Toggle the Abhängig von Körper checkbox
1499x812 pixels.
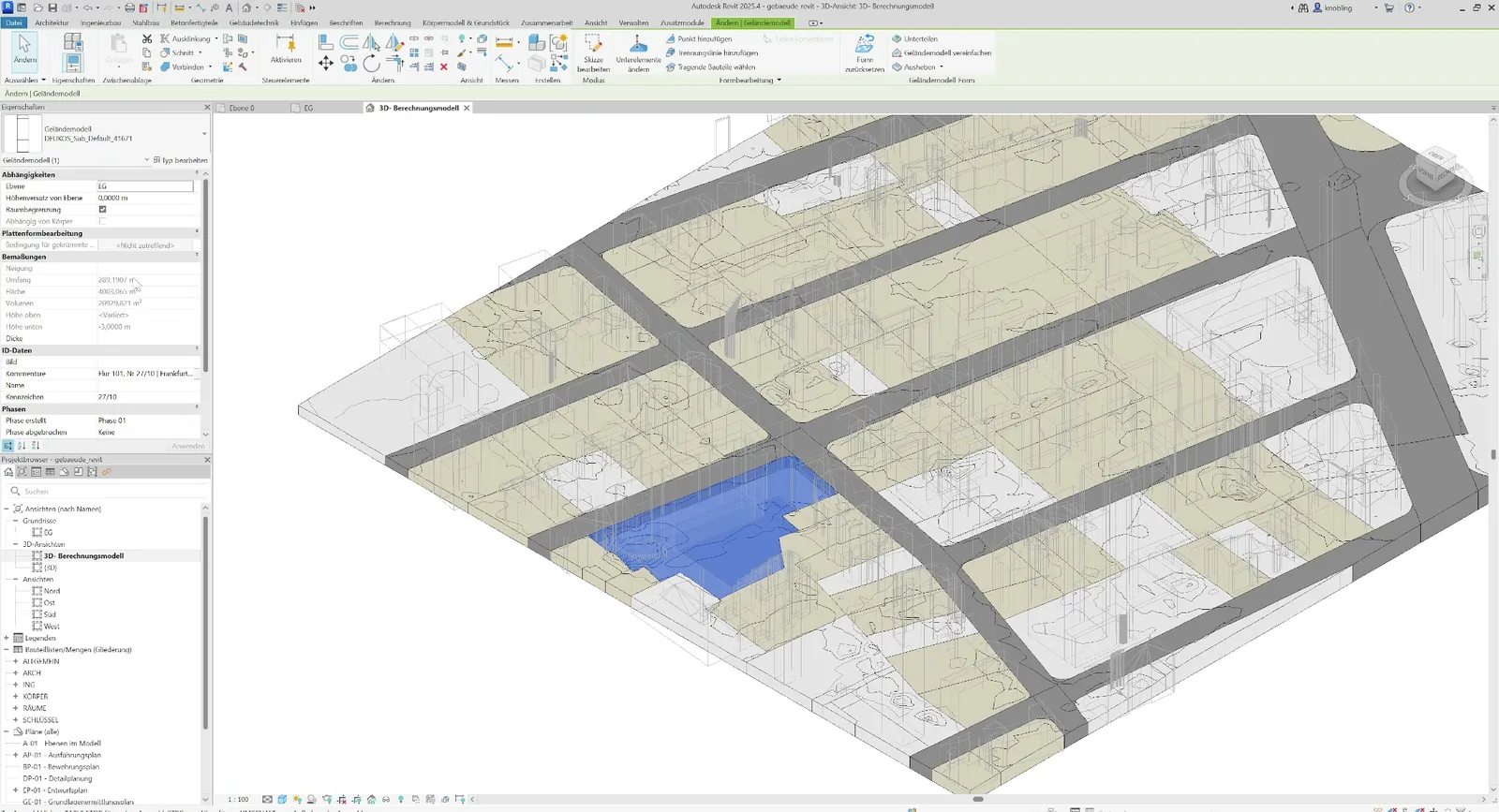pos(102,221)
